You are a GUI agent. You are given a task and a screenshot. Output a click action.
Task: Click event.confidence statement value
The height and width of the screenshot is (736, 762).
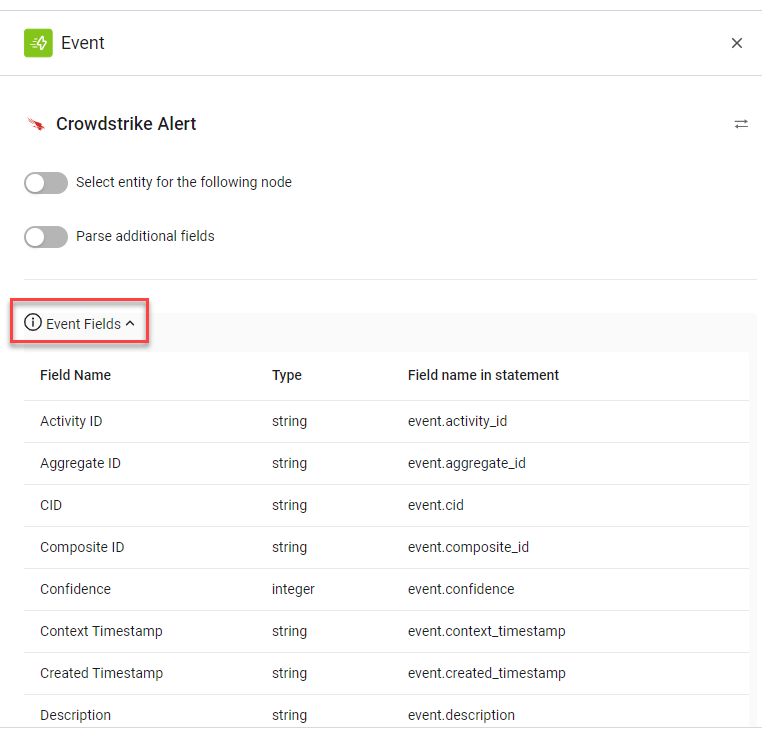pyautogui.click(x=461, y=589)
